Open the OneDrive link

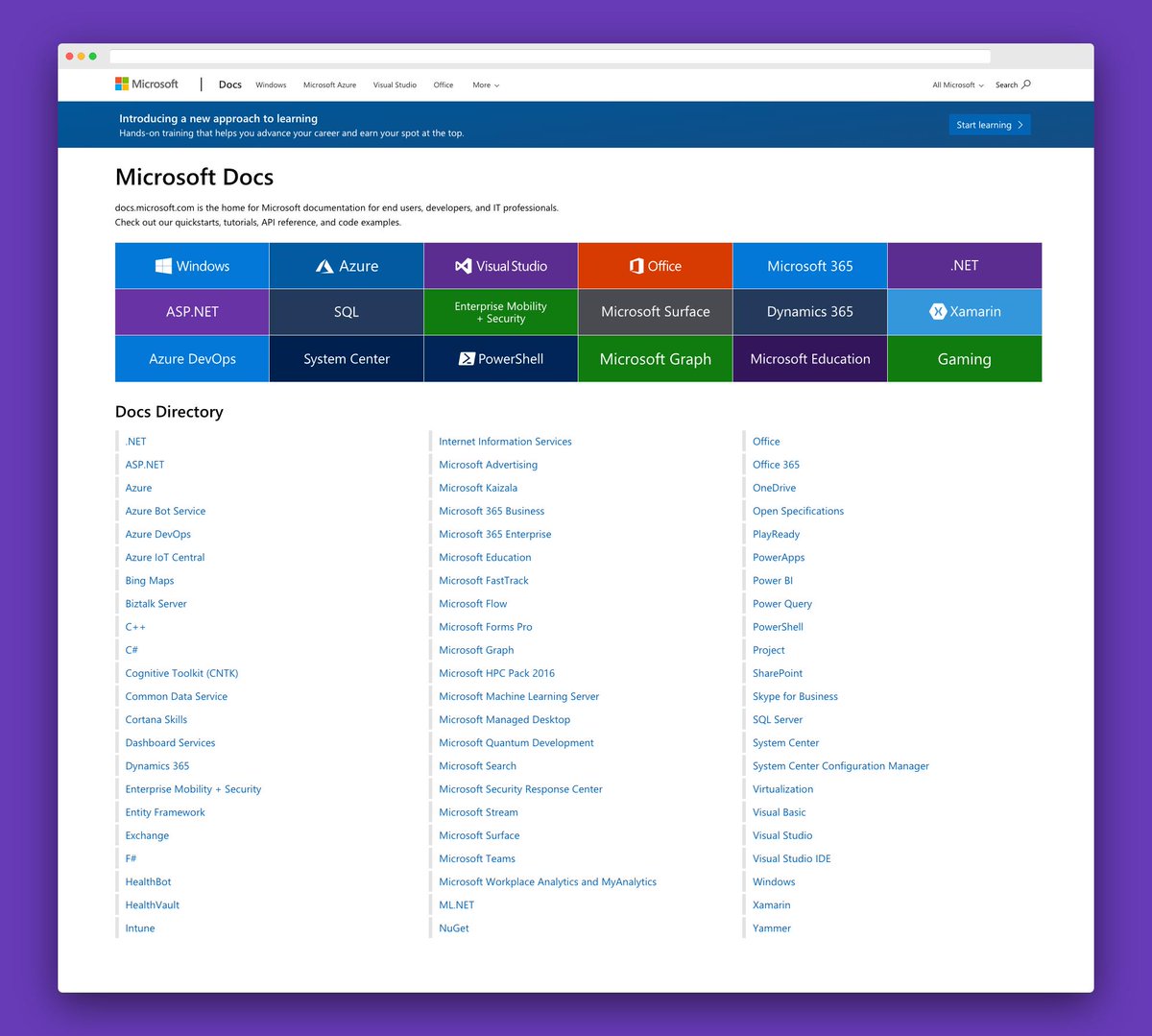click(x=774, y=488)
